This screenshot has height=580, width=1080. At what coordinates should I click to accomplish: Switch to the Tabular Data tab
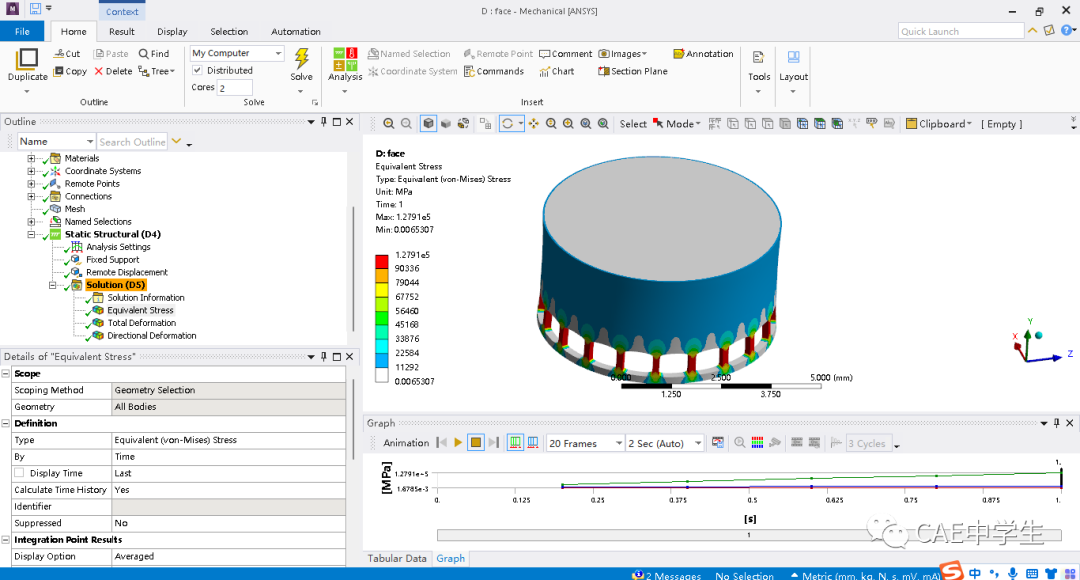click(397, 559)
